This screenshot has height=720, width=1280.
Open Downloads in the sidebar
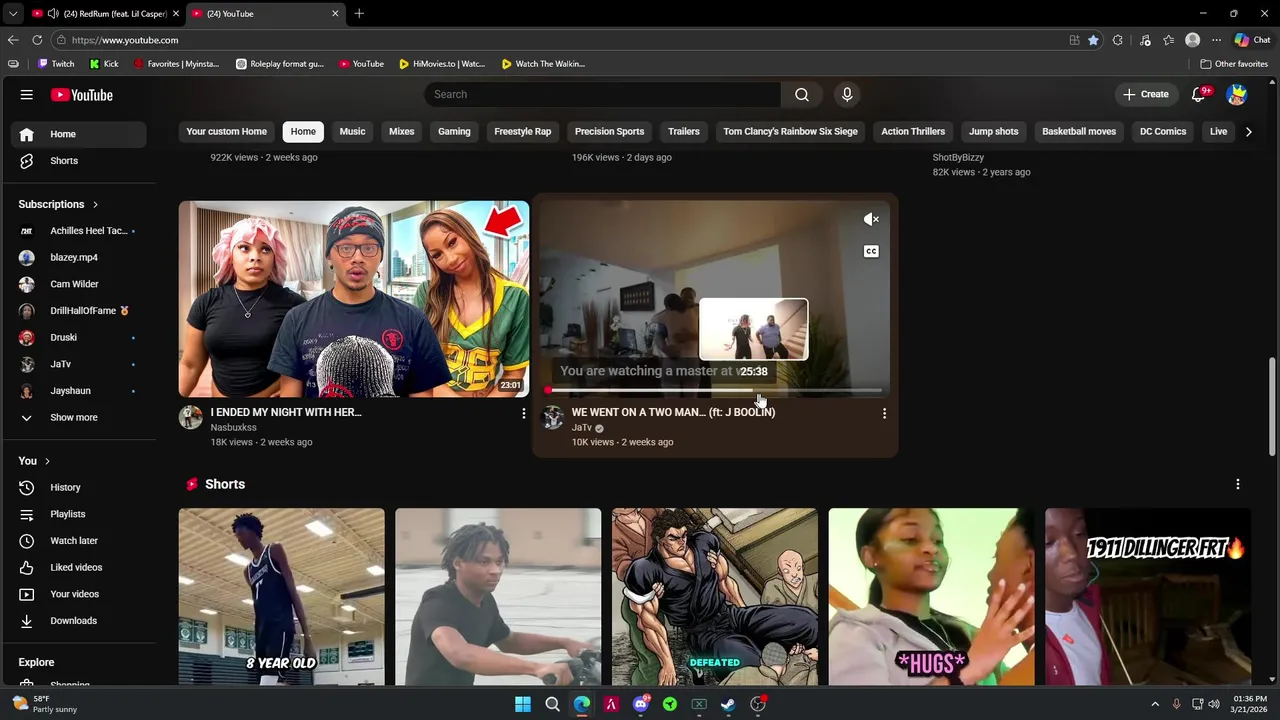point(80,621)
